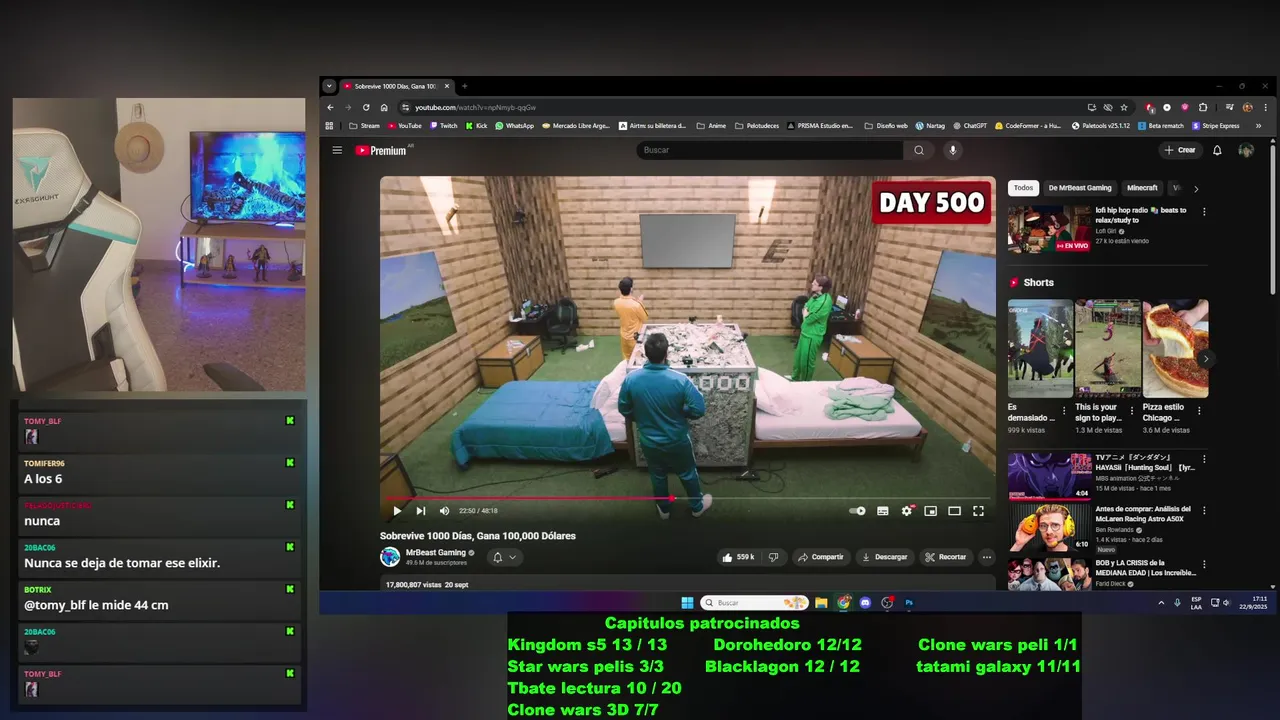Screen dimensions: 1280x720
Task: Open the lofi hip hop radio thumbnail
Action: pos(1050,229)
